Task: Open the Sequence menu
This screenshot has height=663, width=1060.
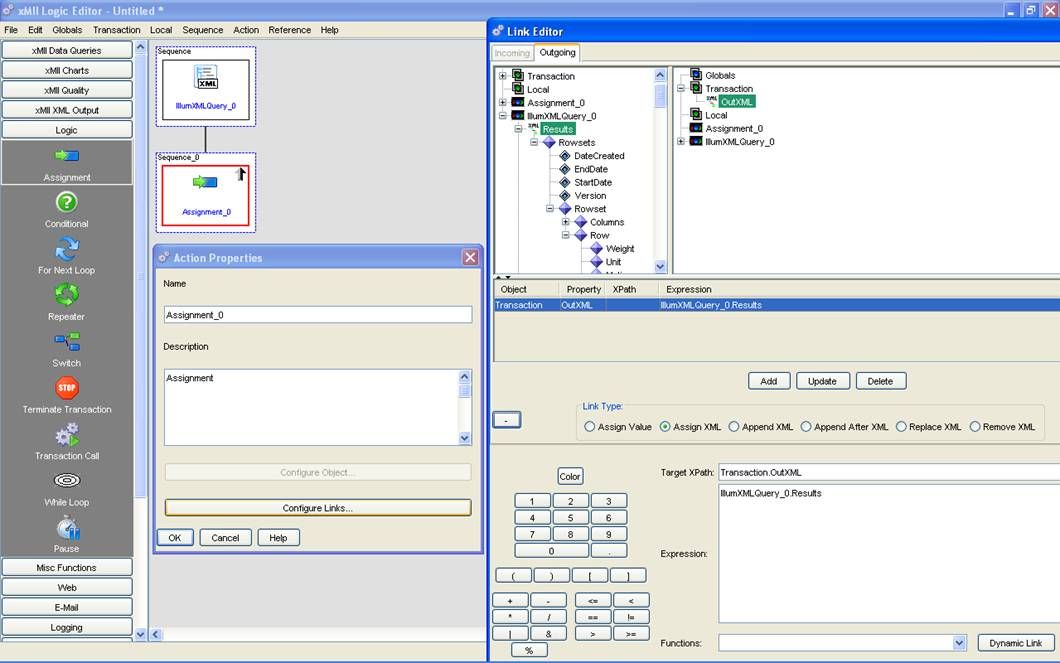Action: [x=202, y=30]
